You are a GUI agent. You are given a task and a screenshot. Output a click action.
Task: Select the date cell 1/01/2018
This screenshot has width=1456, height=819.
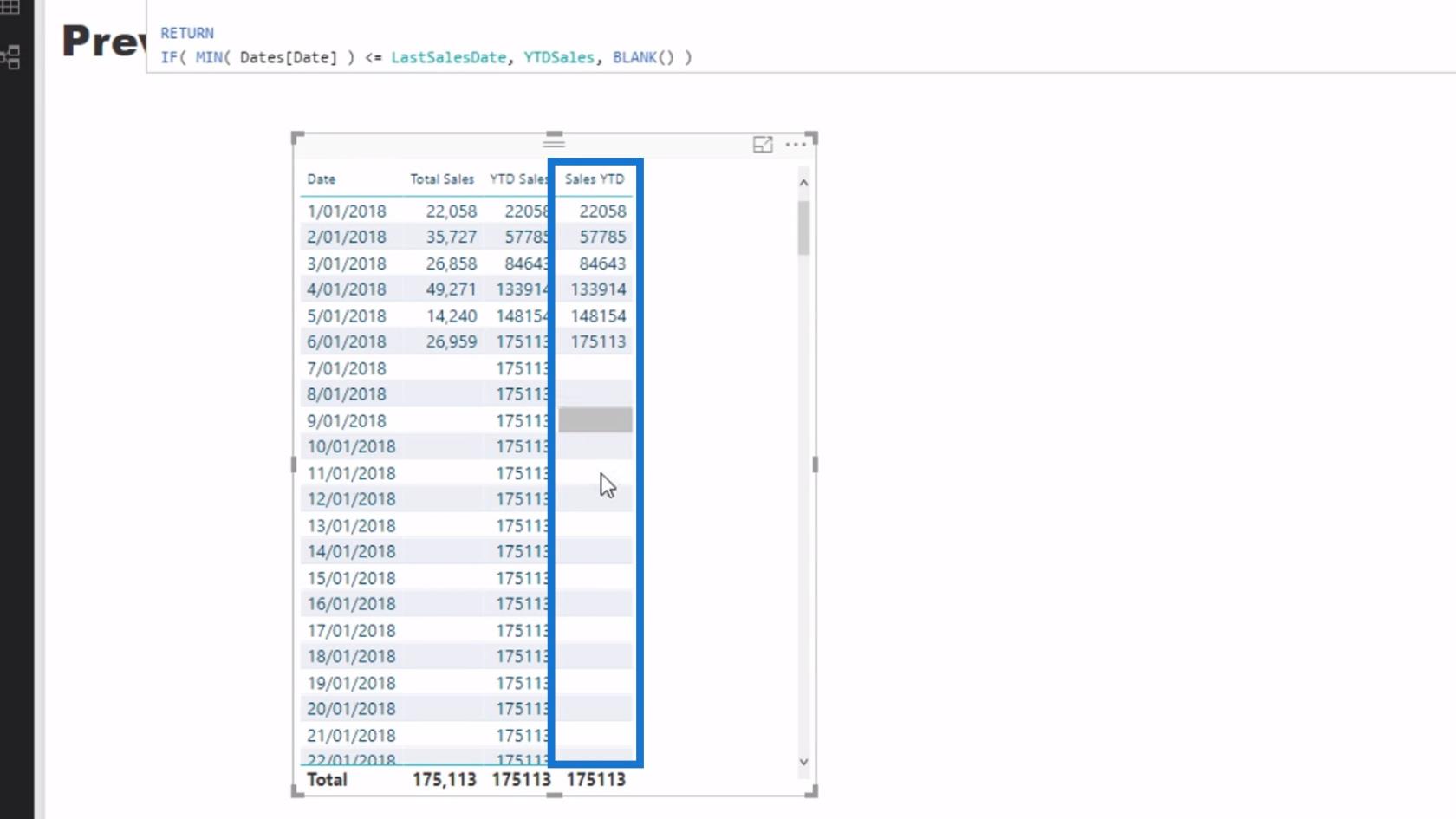pyautogui.click(x=347, y=211)
